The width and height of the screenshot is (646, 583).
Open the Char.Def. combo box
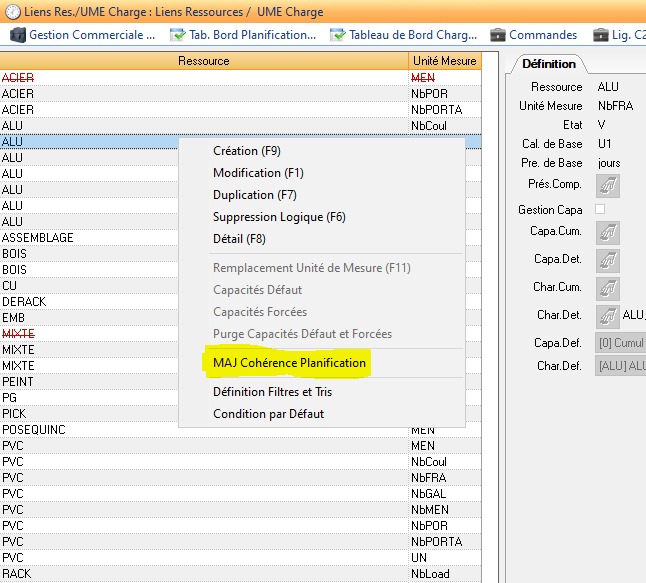(x=620, y=366)
